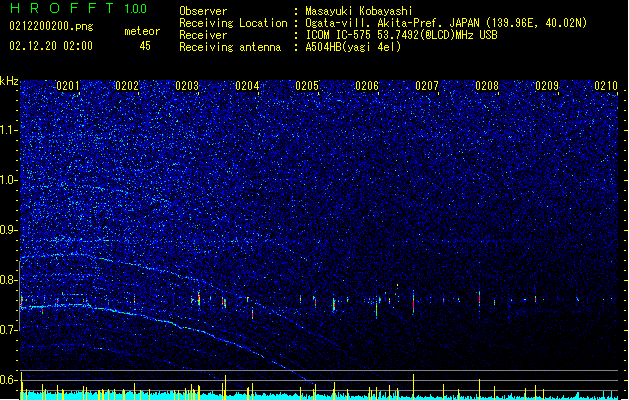Click the 0207 time marker
This screenshot has height=400, width=629.
(427, 86)
